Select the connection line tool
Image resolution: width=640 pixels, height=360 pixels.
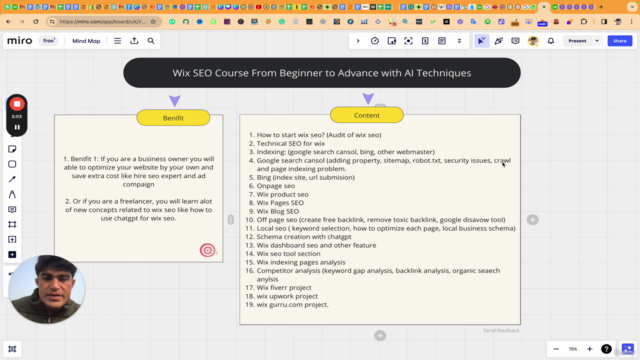click(x=12, y=179)
